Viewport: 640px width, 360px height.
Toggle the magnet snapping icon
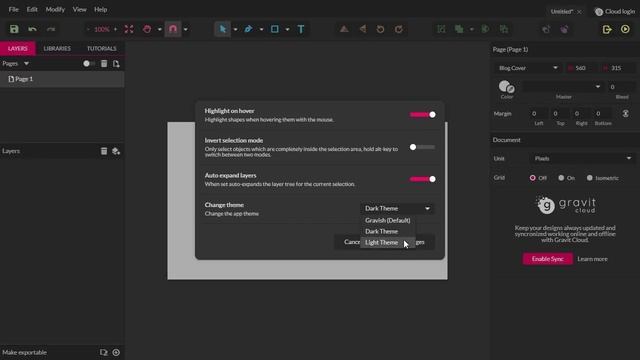(x=173, y=29)
